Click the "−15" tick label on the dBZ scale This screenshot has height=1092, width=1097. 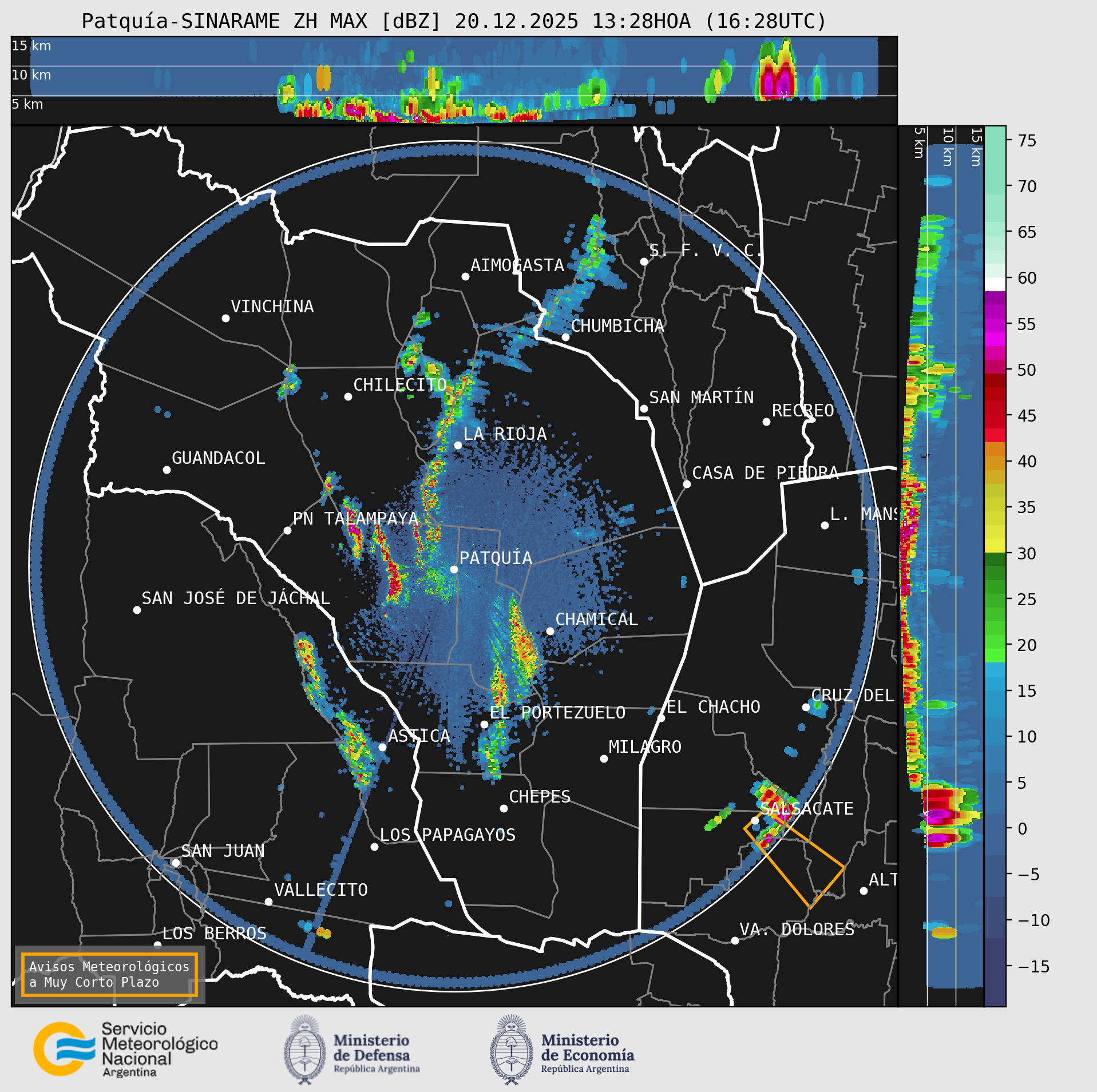click(1033, 967)
